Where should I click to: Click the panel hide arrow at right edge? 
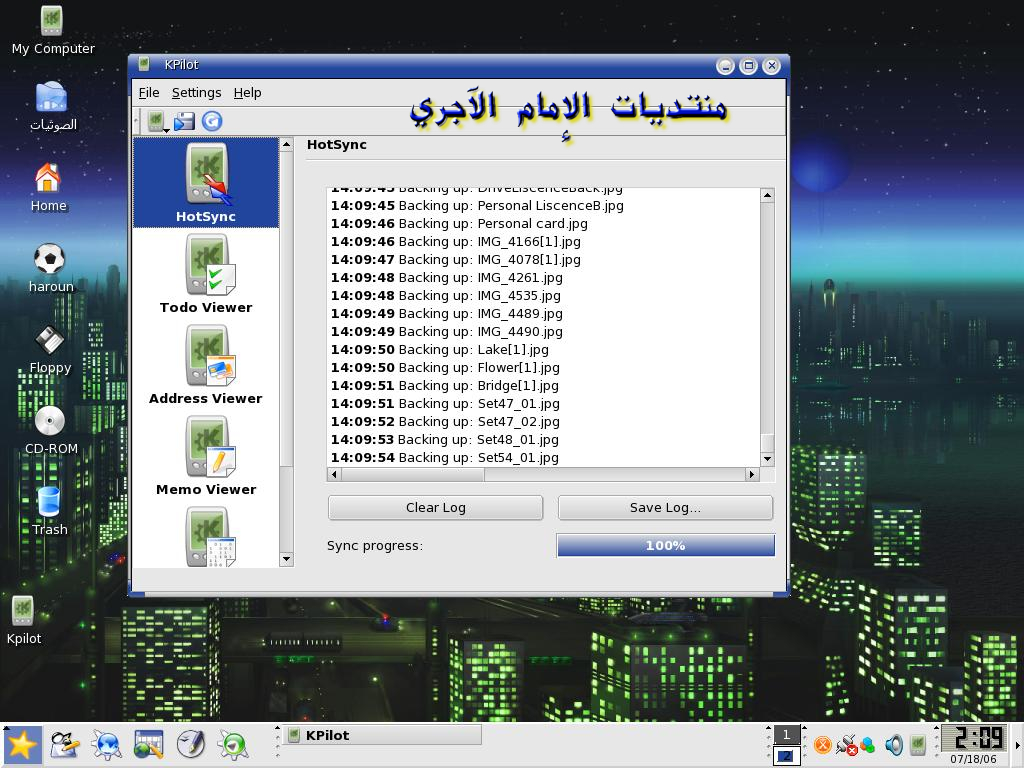1017,745
